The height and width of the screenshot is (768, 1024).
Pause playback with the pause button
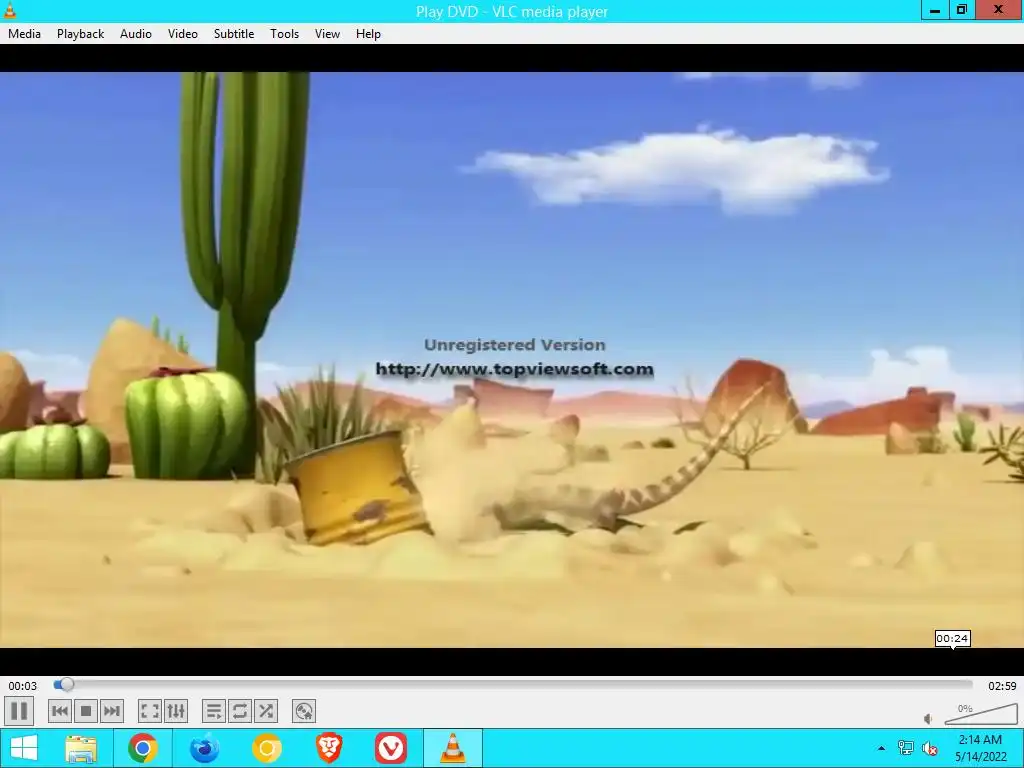click(x=19, y=711)
